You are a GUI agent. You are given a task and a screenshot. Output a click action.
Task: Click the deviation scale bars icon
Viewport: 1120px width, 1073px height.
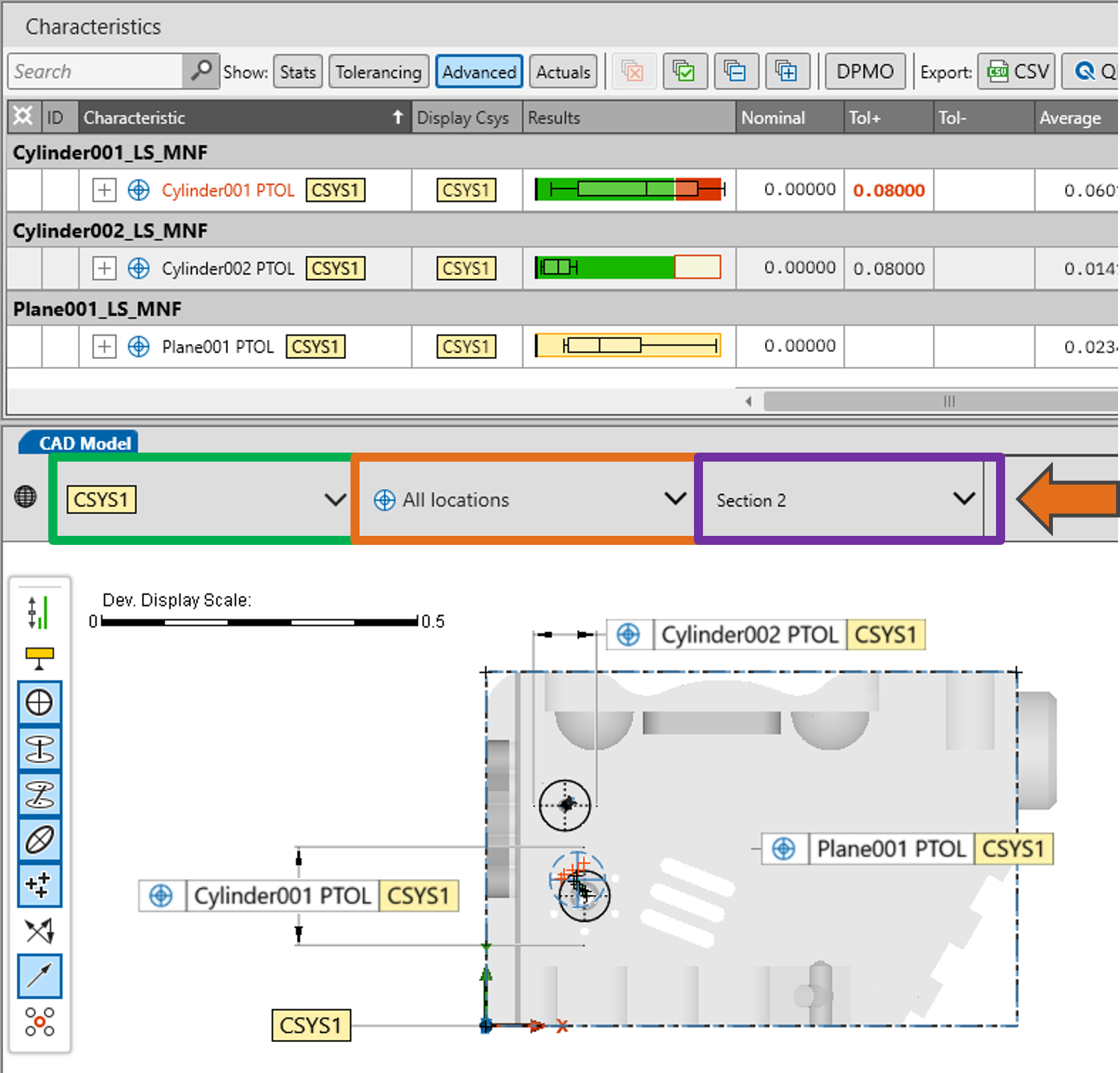[39, 612]
